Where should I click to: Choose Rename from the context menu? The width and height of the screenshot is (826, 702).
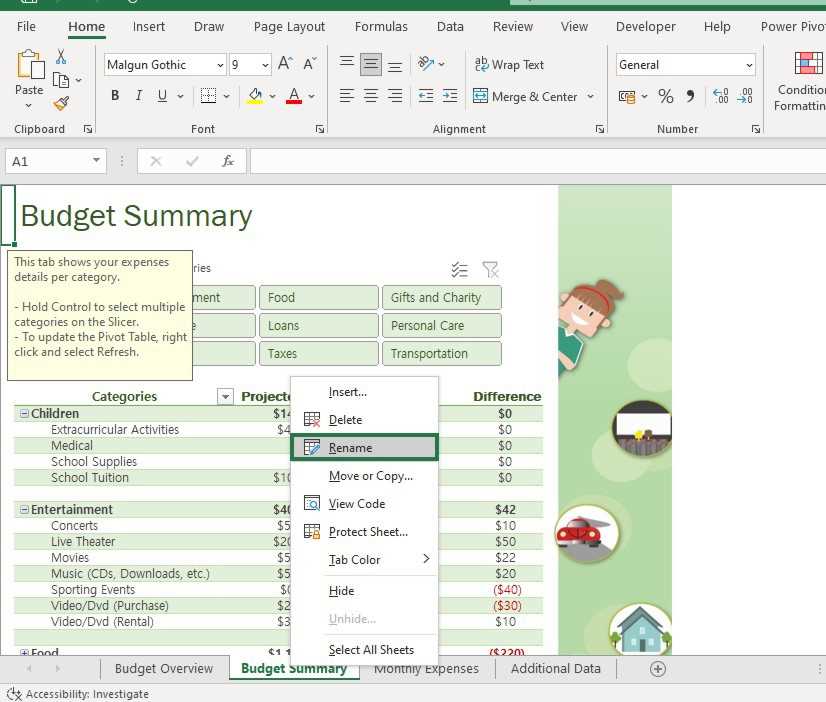[x=364, y=448]
